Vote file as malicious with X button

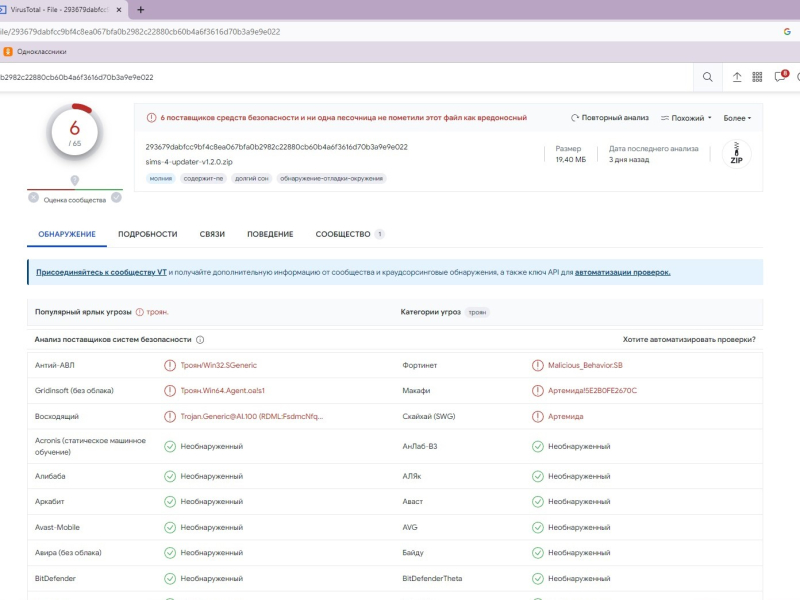pyautogui.click(x=34, y=198)
